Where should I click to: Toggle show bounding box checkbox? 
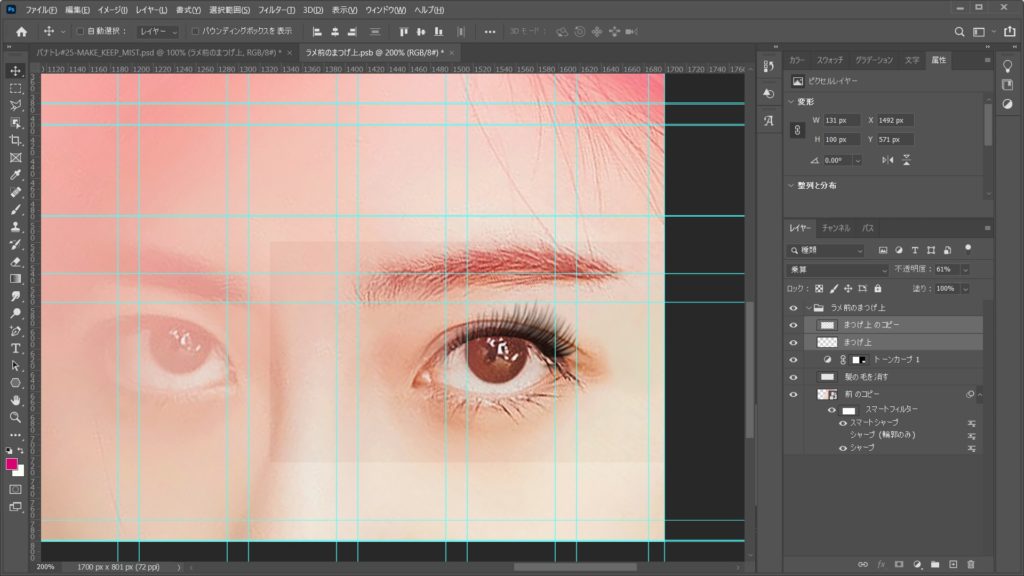[195, 31]
